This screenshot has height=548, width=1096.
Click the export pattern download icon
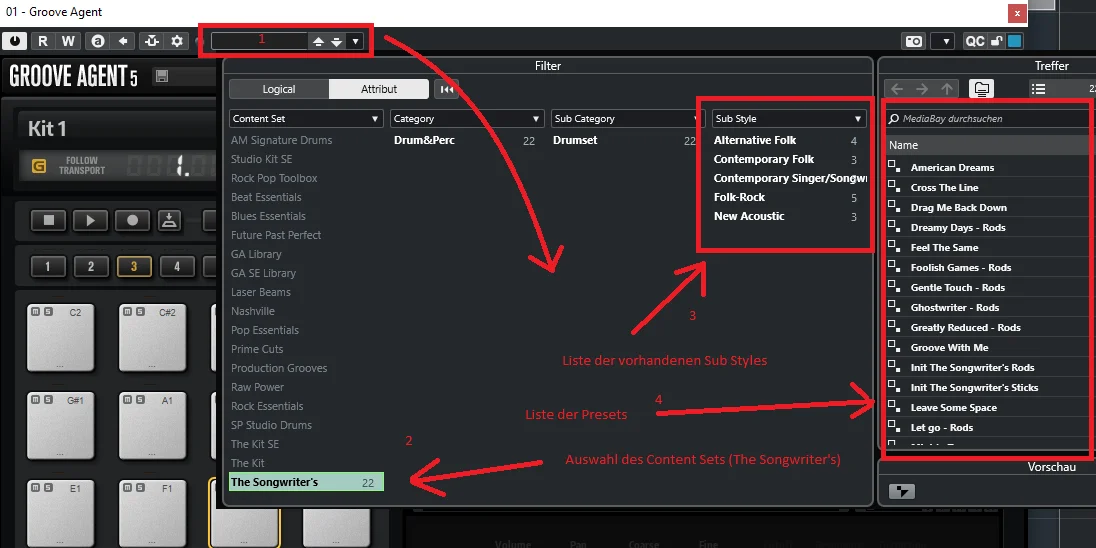tap(168, 220)
